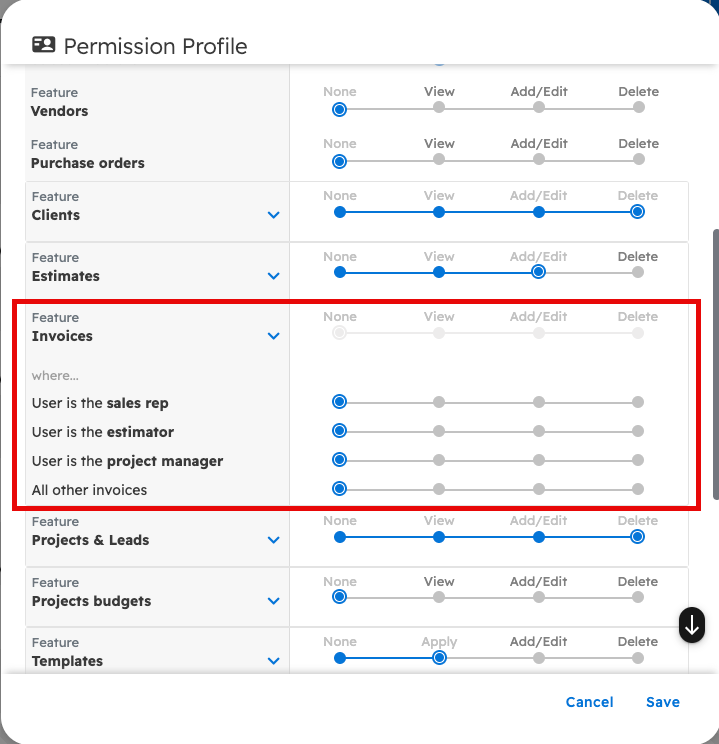The width and height of the screenshot is (719, 744).
Task: Set sales rep invoices to View
Action: (439, 402)
